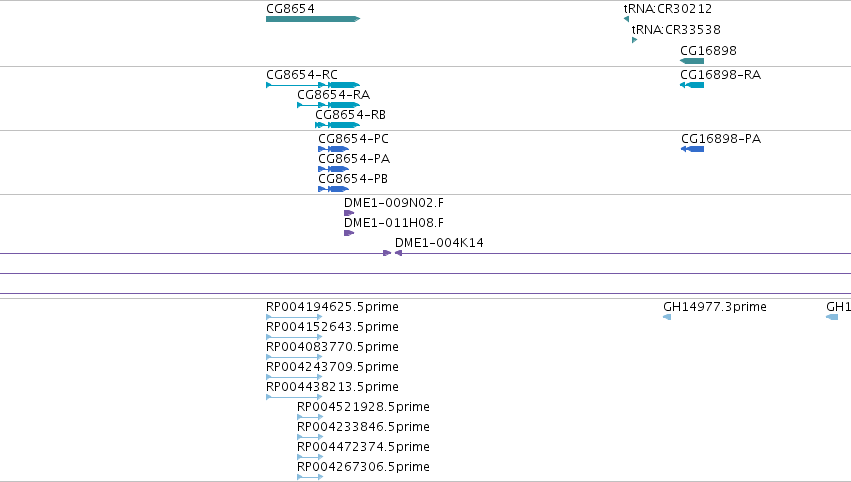The width and height of the screenshot is (851, 482).
Task: Select the RP004083770.5prime label
Action: [332, 347]
